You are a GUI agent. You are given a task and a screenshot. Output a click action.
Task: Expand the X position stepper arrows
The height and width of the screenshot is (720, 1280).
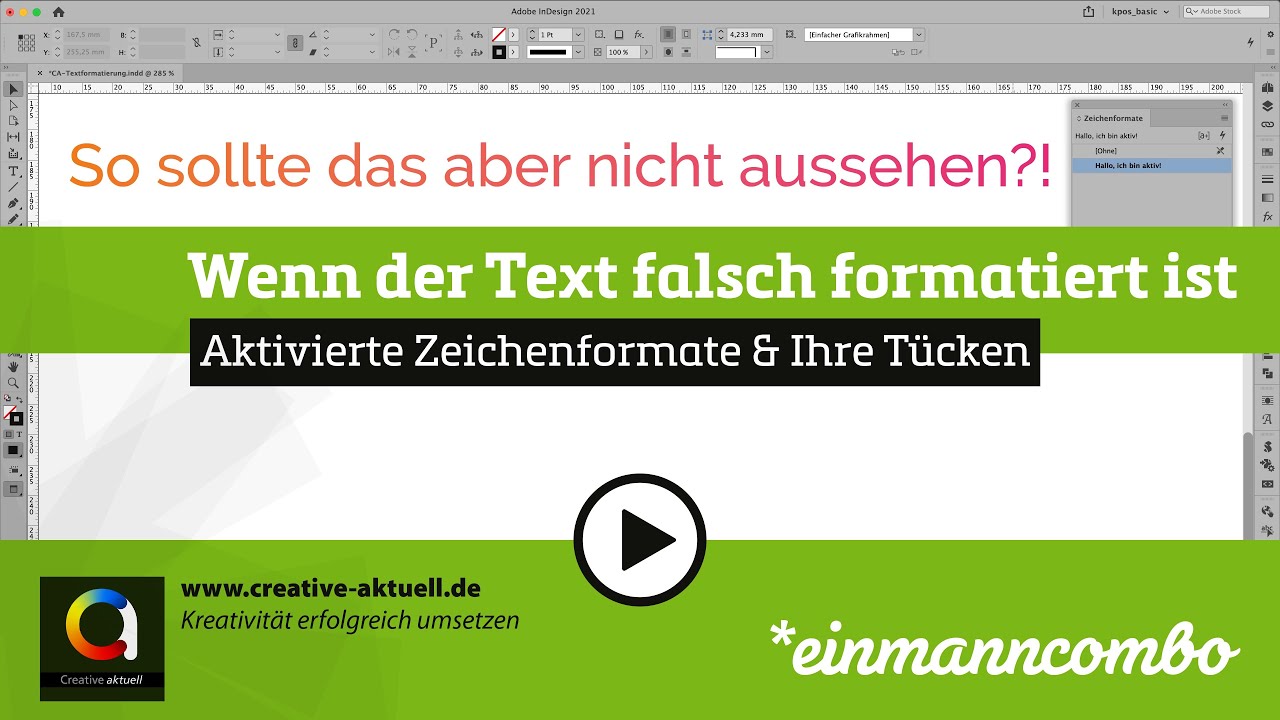pyautogui.click(x=57, y=35)
